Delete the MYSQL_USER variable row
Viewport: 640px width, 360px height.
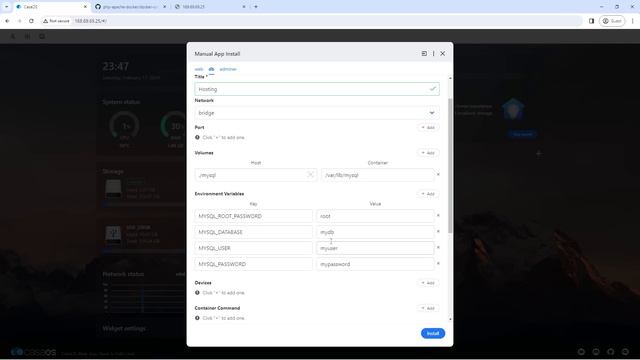pyautogui.click(x=438, y=247)
